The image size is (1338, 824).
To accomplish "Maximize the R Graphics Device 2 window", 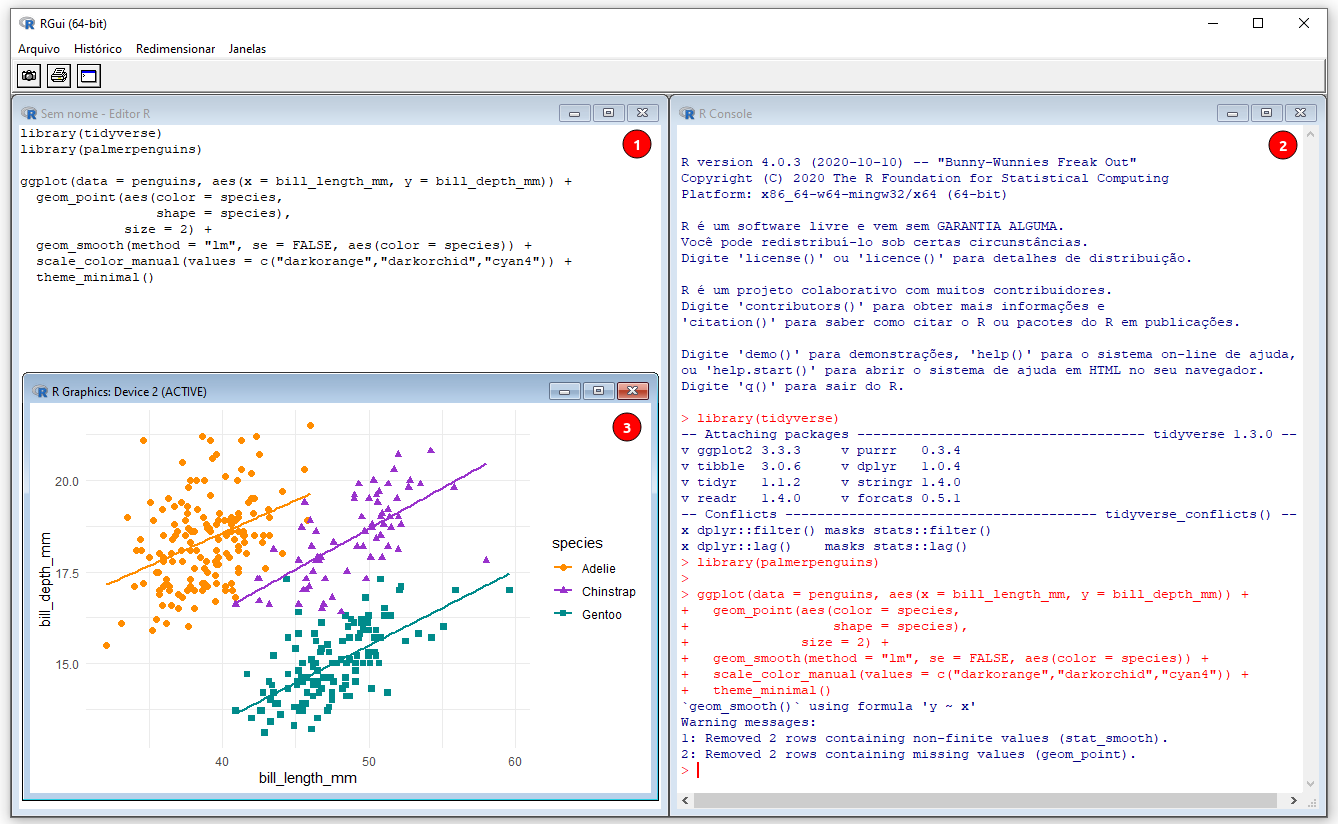I will (598, 391).
